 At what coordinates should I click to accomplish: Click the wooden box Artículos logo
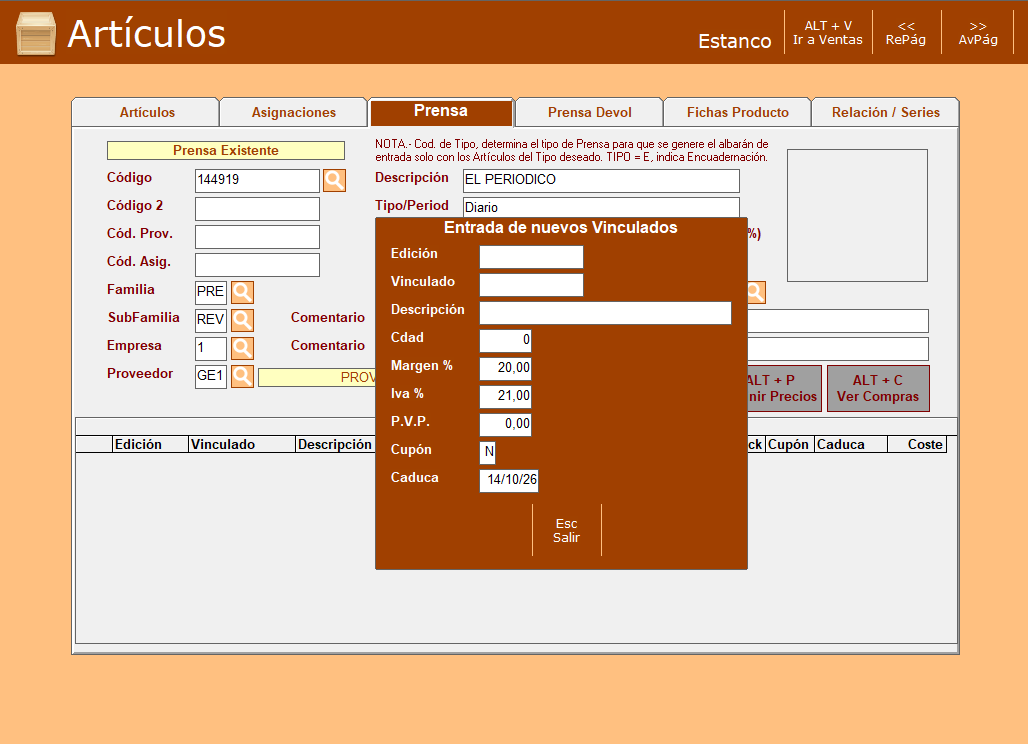click(35, 33)
